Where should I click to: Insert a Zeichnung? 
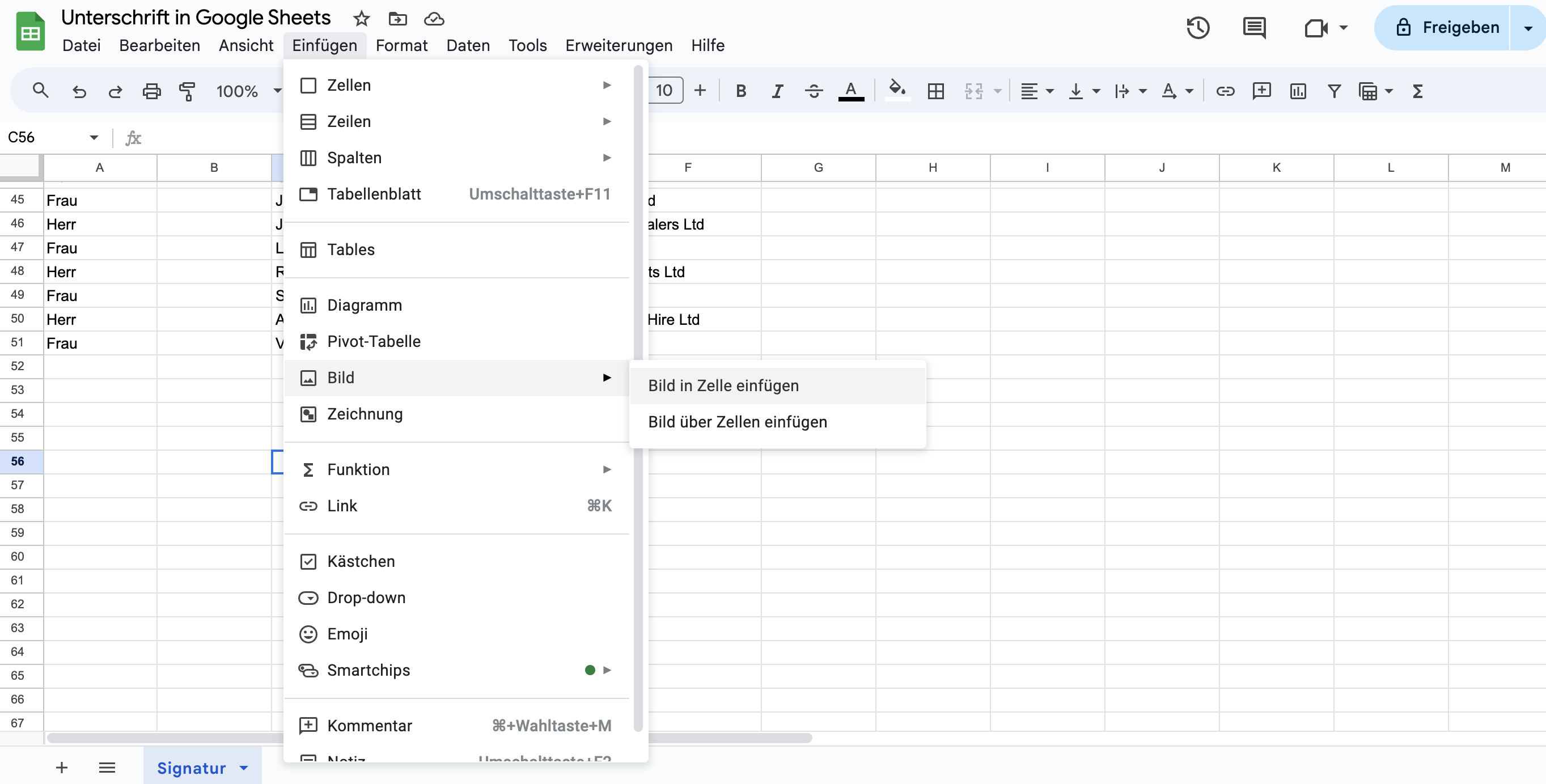coord(457,414)
